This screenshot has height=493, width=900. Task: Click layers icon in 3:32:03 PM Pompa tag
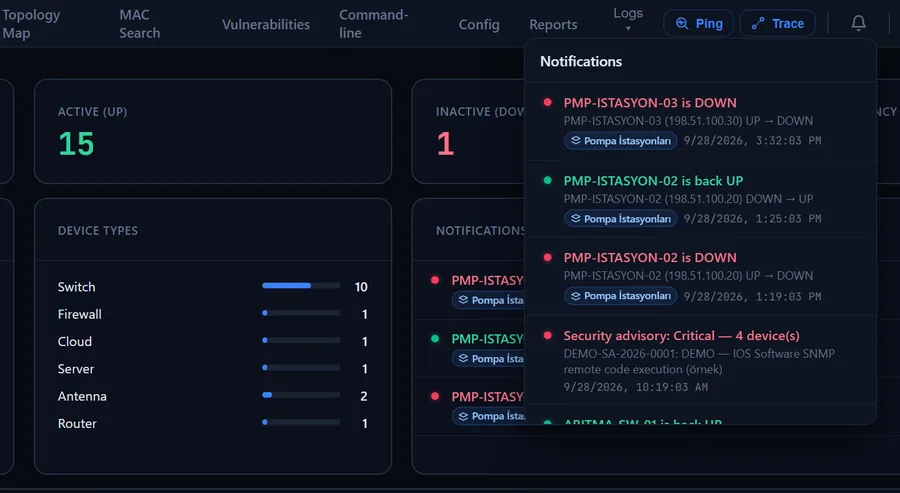tap(576, 141)
